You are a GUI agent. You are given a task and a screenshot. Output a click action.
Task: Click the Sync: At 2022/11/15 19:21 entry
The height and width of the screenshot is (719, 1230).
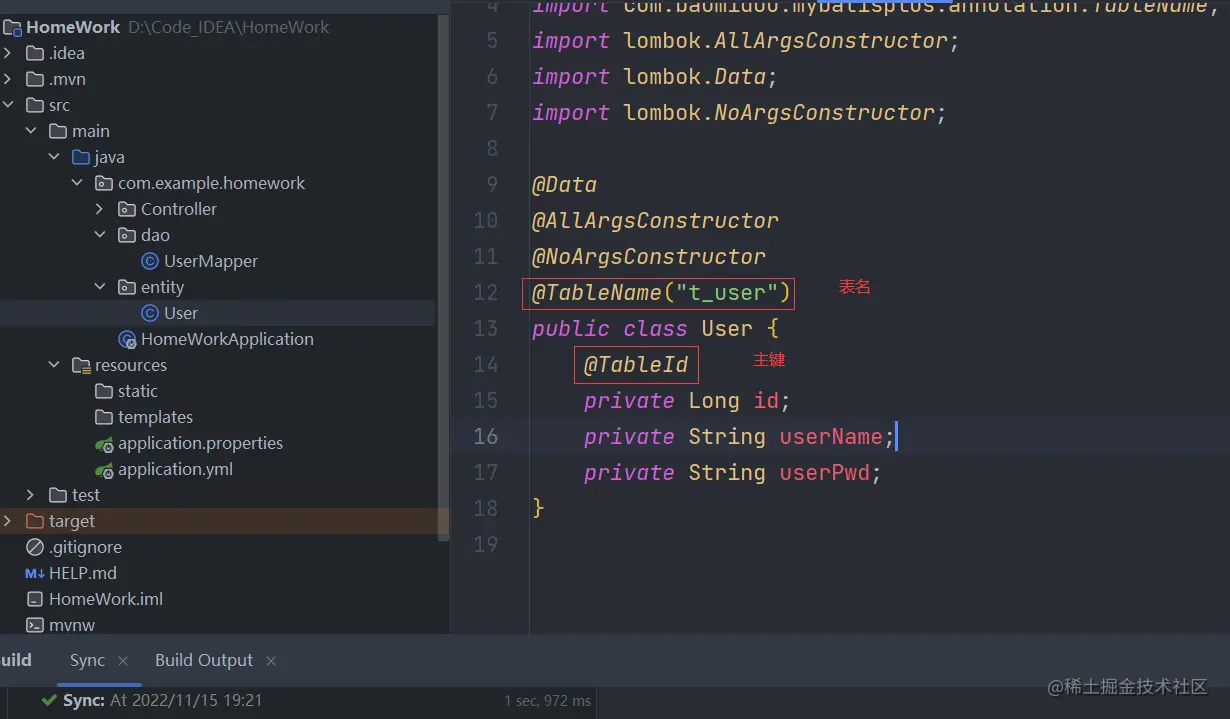[x=162, y=701]
